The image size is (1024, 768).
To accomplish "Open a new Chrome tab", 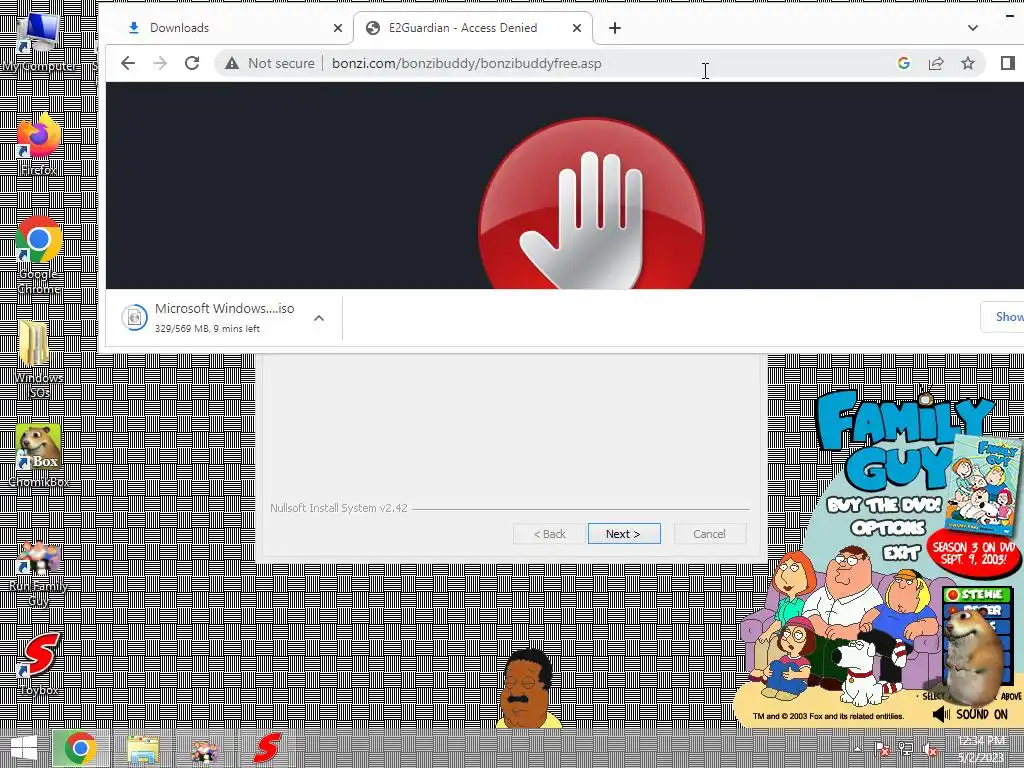I will 615,28.
